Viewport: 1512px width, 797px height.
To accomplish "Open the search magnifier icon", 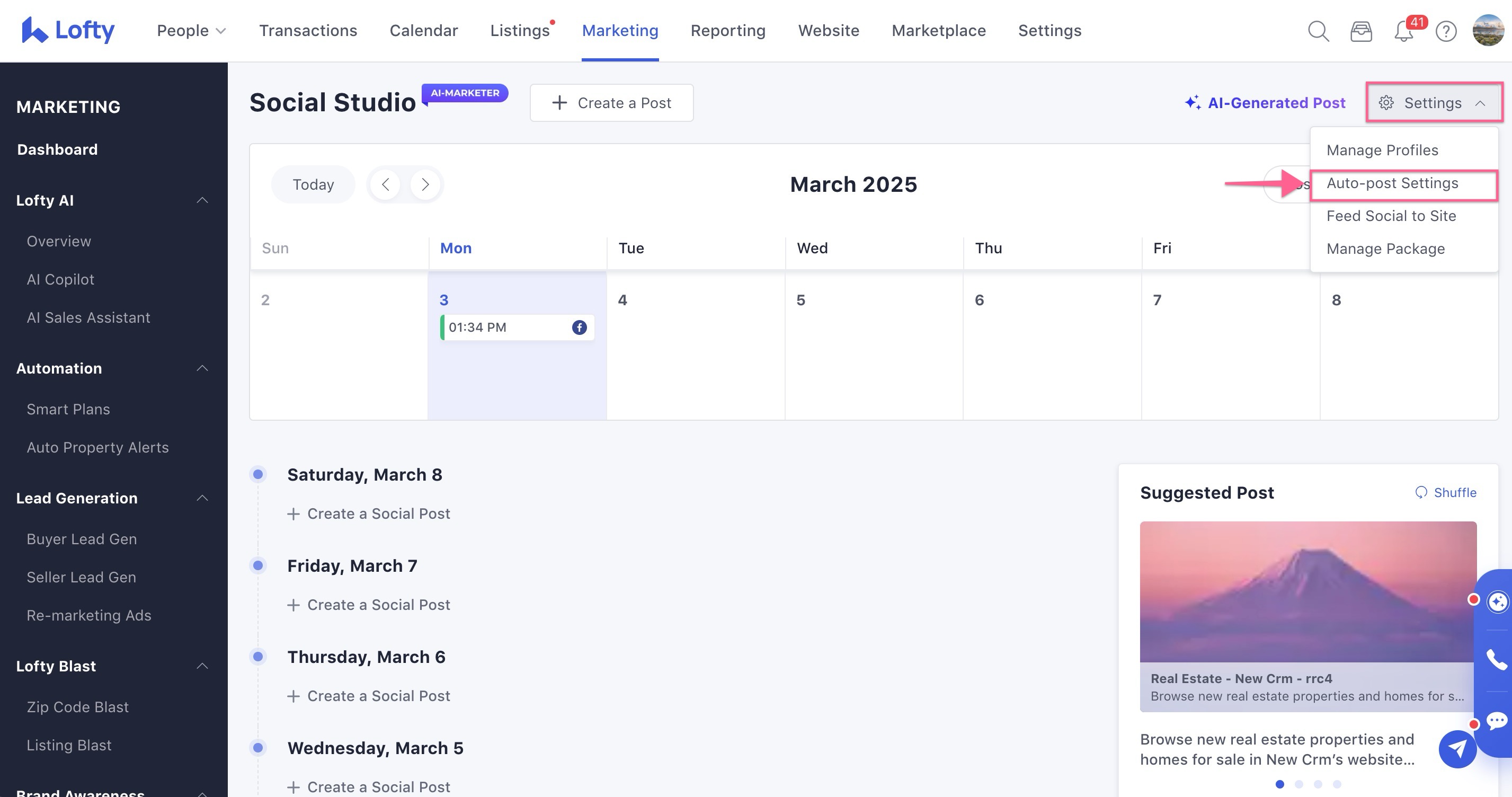I will click(1318, 31).
